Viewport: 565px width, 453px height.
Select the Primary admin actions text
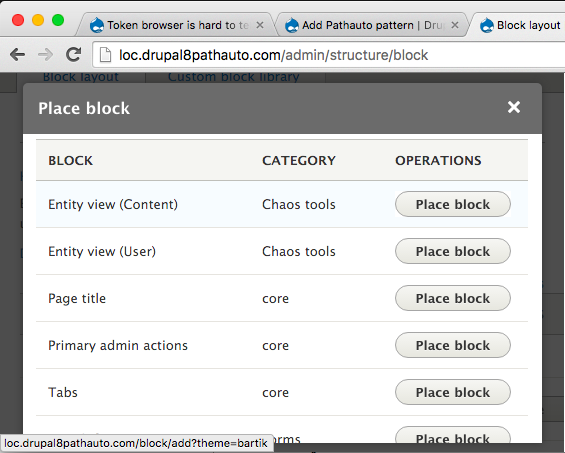pos(118,345)
